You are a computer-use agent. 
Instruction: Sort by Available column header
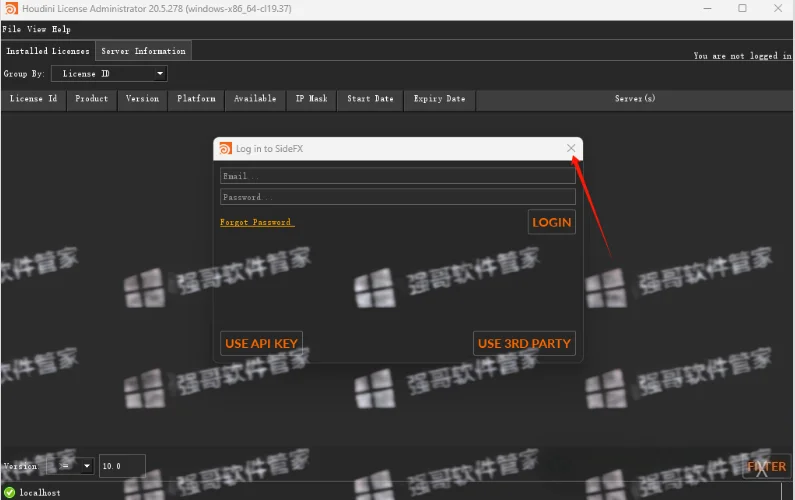[255, 99]
